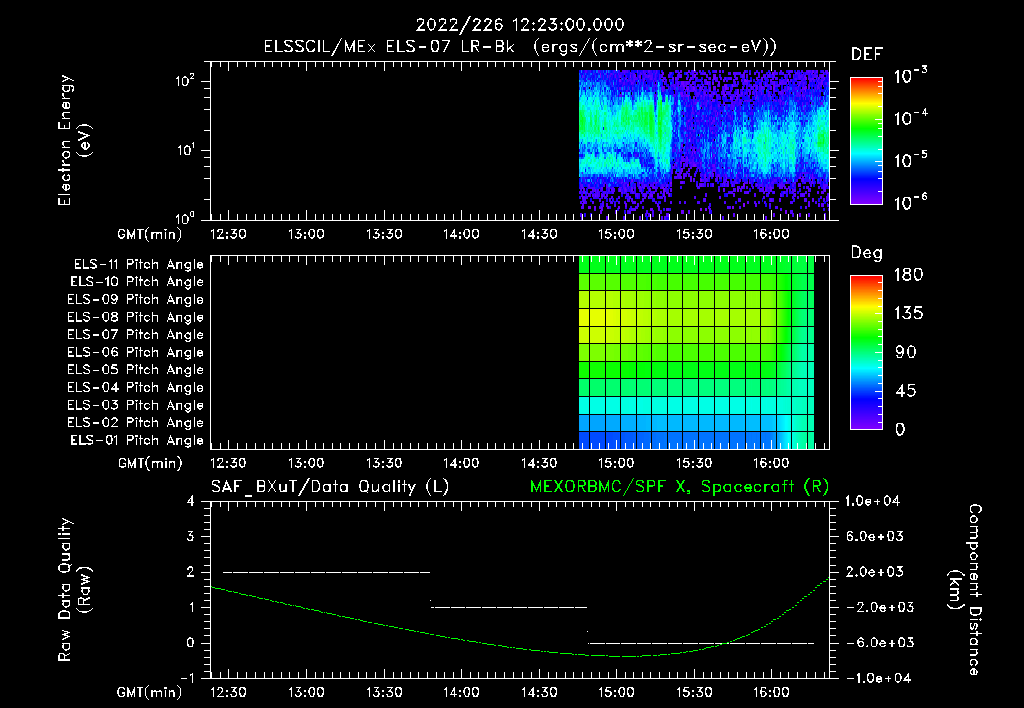The width and height of the screenshot is (1024, 708).
Task: Click the Component Distance (km) axis label
Action: coord(965,590)
